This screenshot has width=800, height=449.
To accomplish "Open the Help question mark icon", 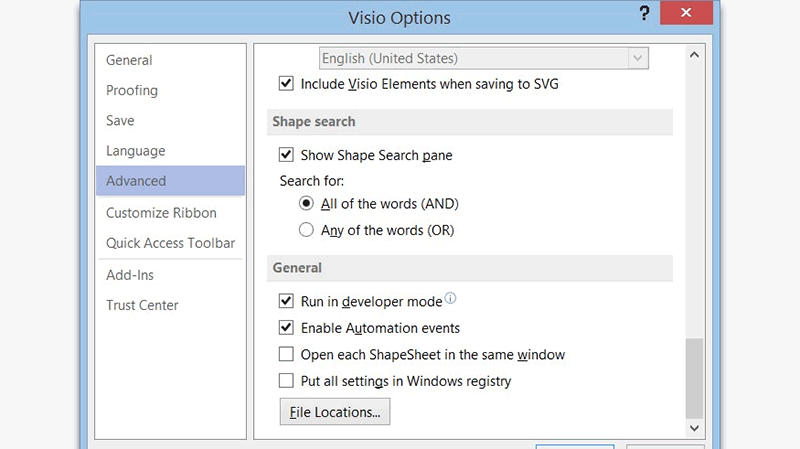I will click(x=644, y=13).
